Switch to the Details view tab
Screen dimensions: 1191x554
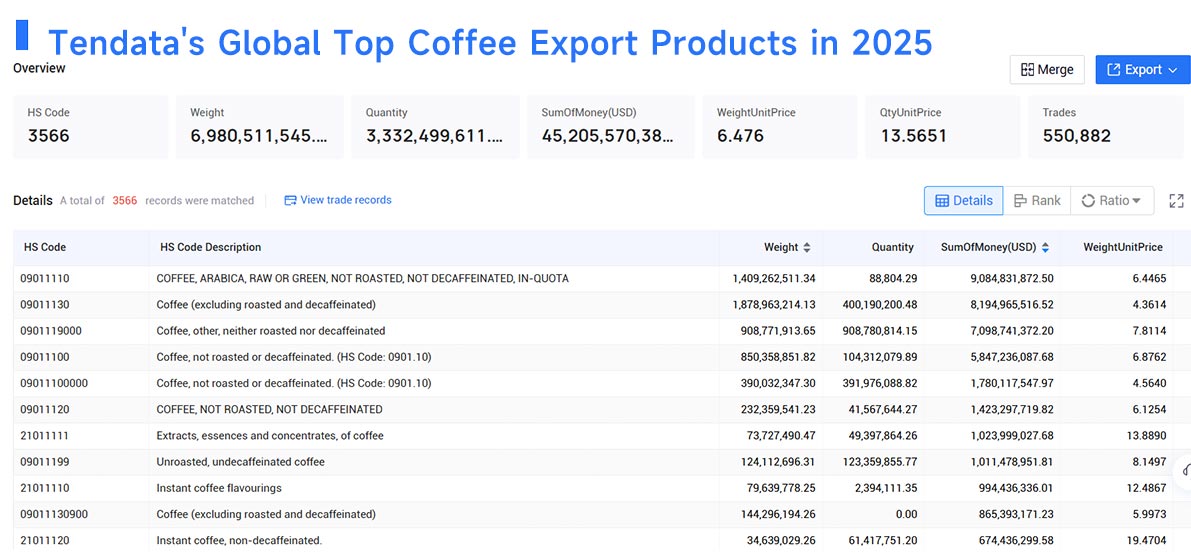(963, 201)
